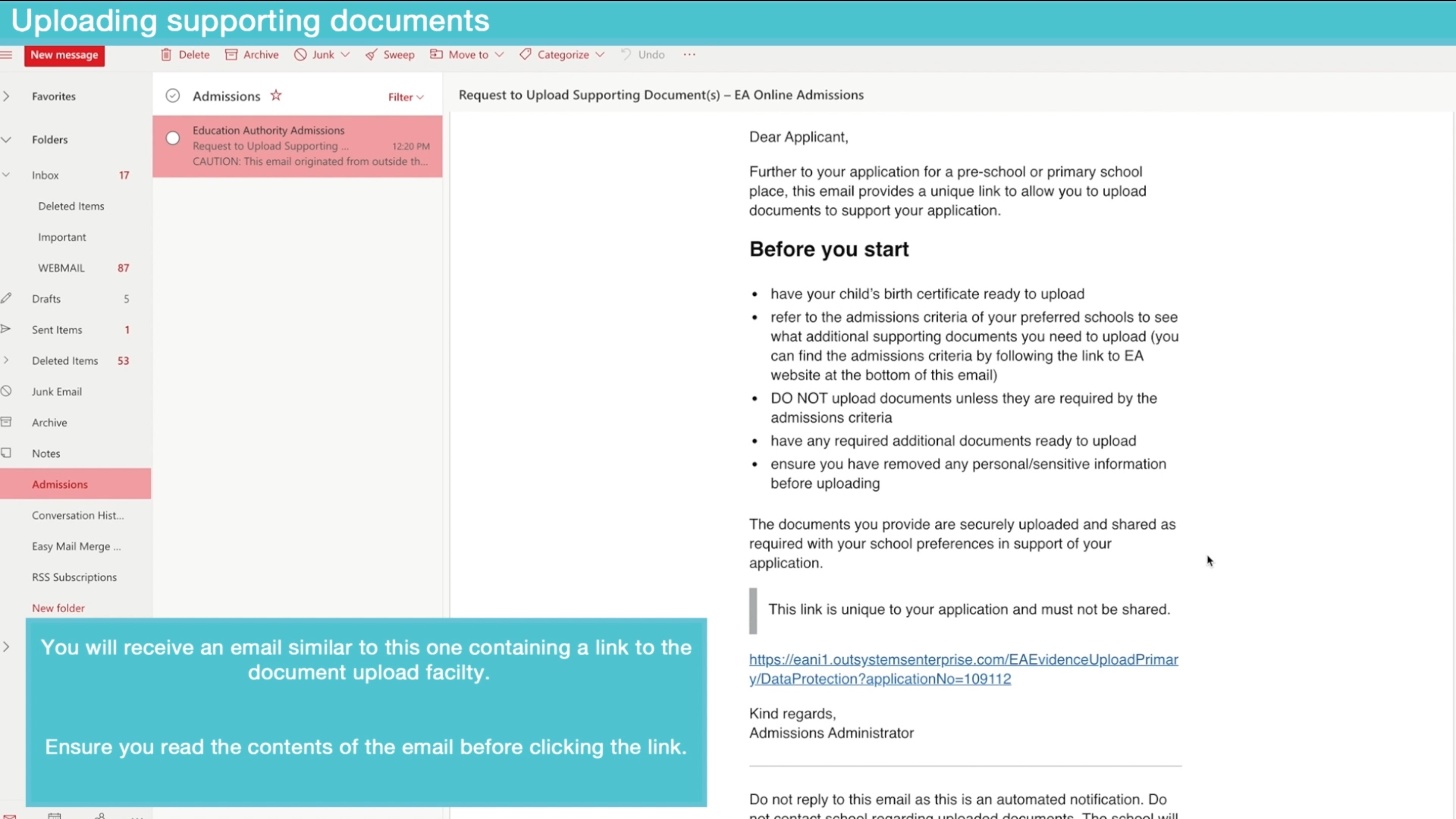Open the People view icon
Screen dimensions: 1456x819
point(101,815)
